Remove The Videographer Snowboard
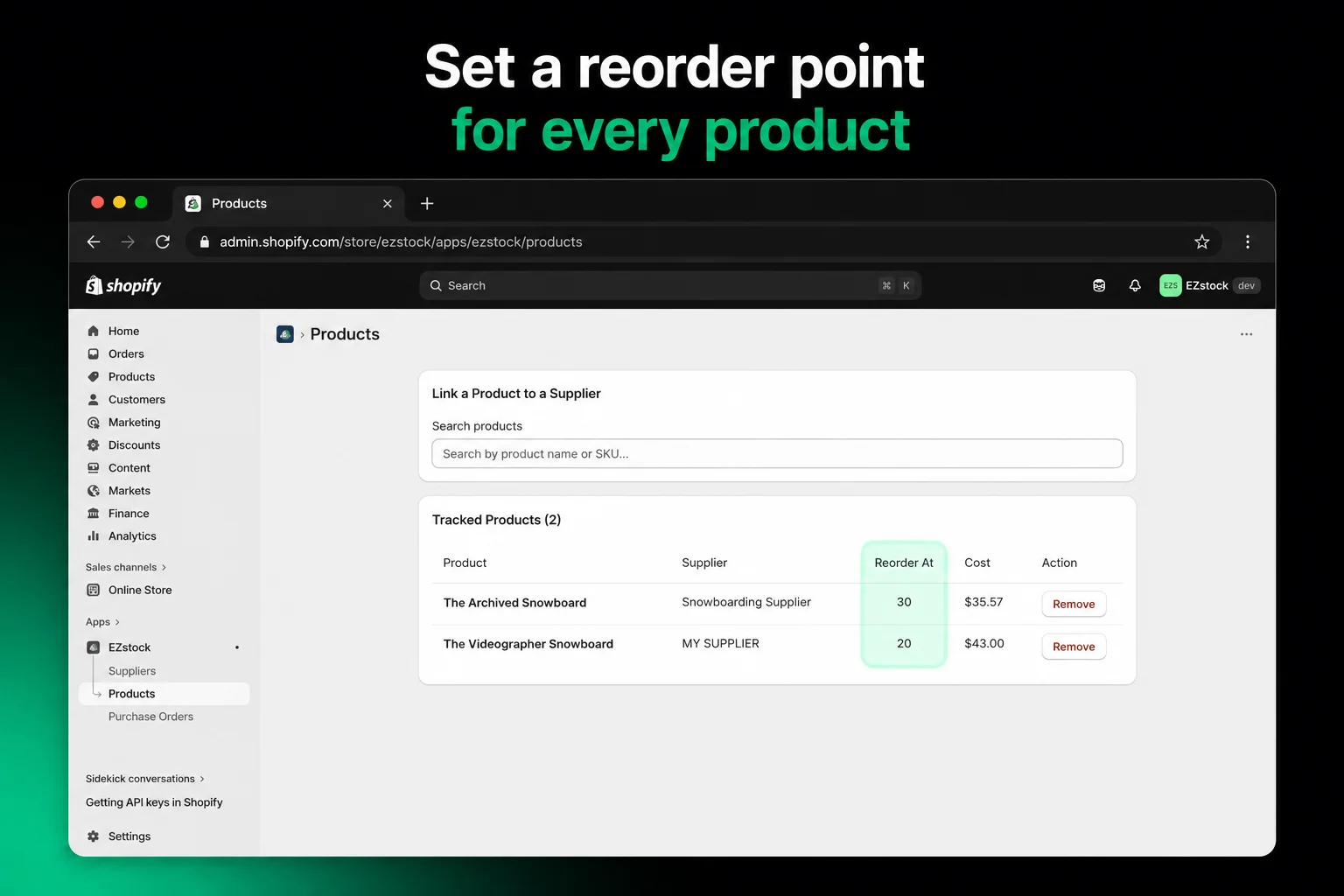1344x896 pixels. pos(1074,647)
